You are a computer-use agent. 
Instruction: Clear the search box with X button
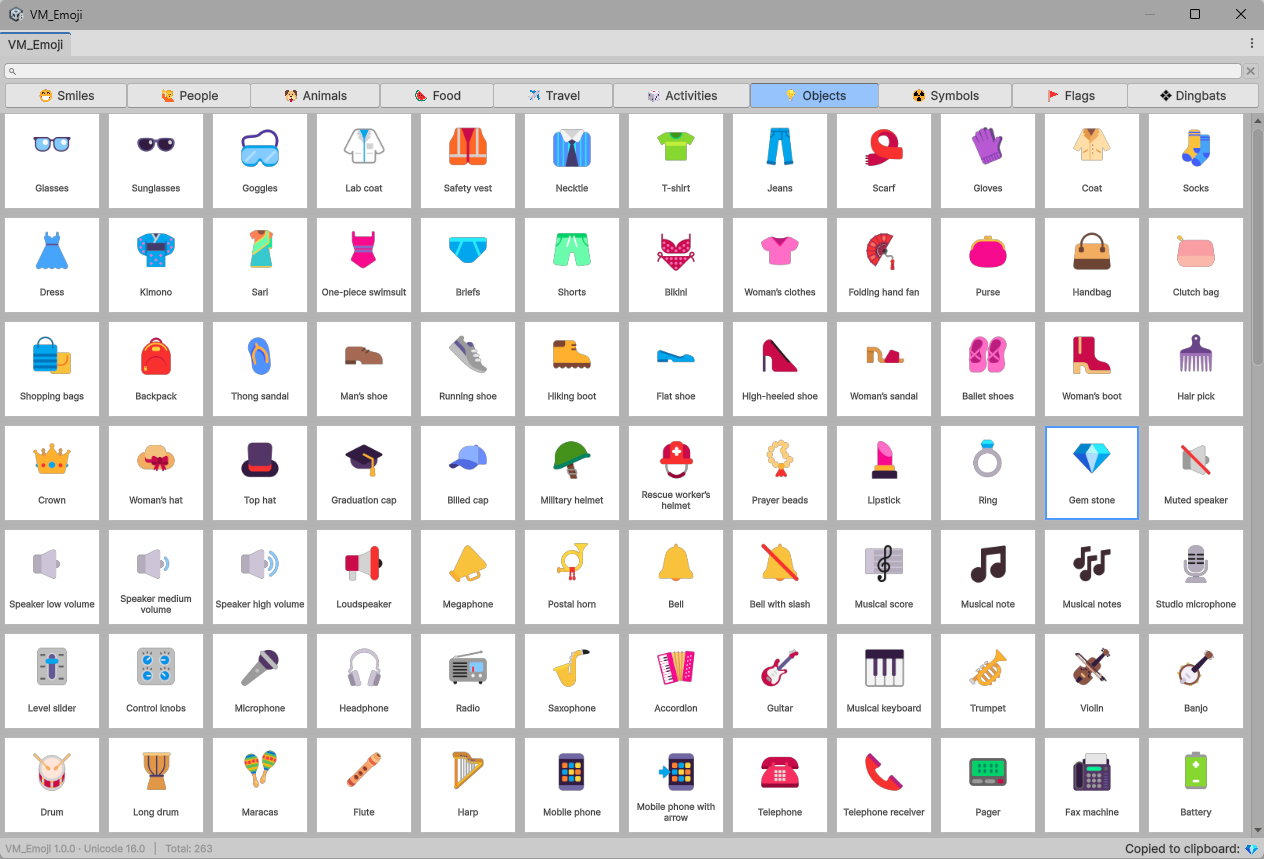point(1250,71)
